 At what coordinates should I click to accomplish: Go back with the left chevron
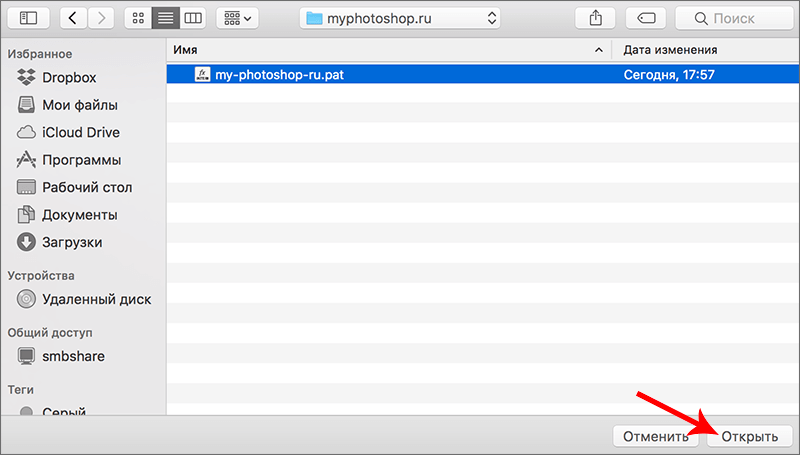75,17
